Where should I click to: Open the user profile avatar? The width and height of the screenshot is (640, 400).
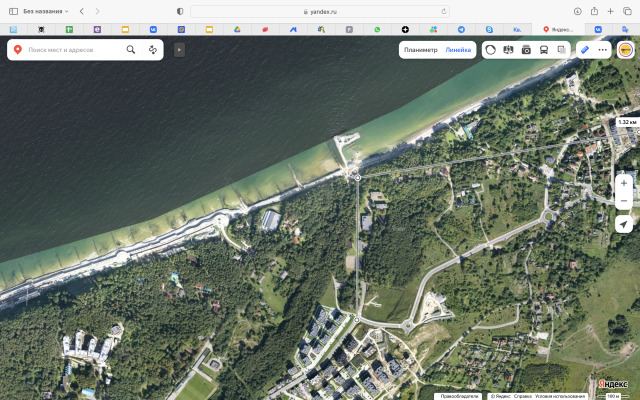(x=624, y=49)
